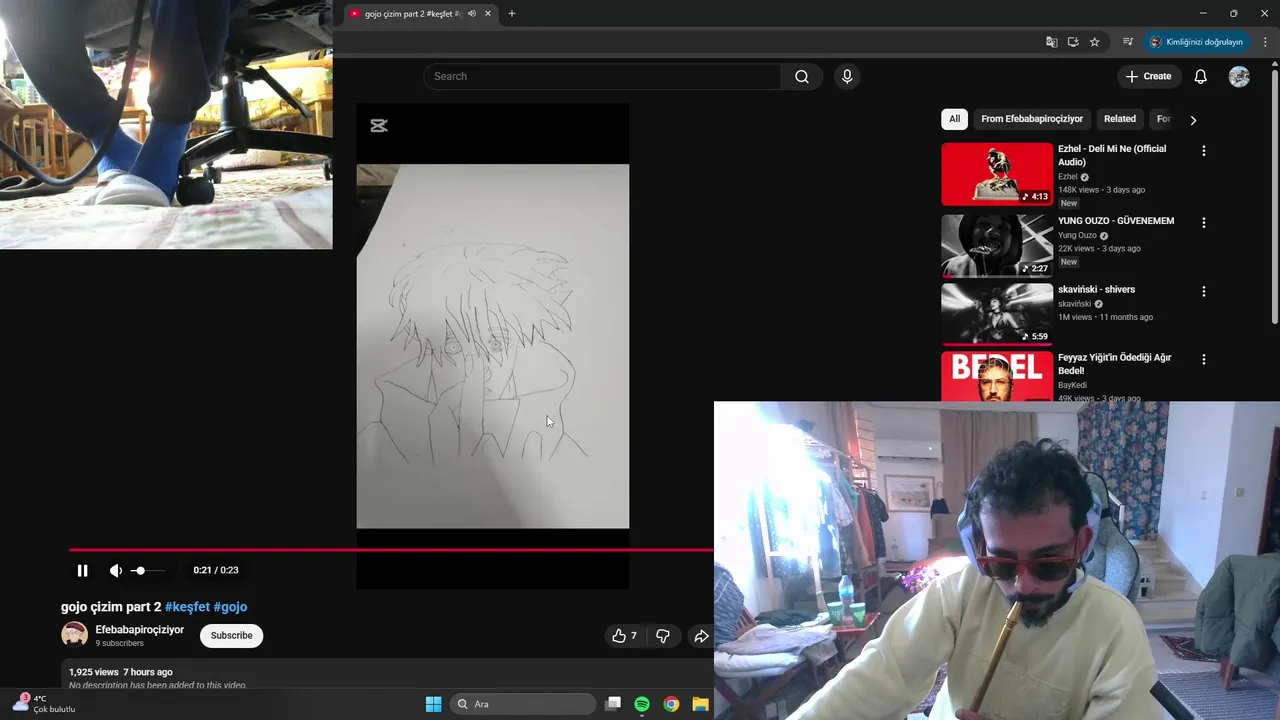Click the taskbar Ara search box
The width and height of the screenshot is (1280, 720).
[523, 704]
